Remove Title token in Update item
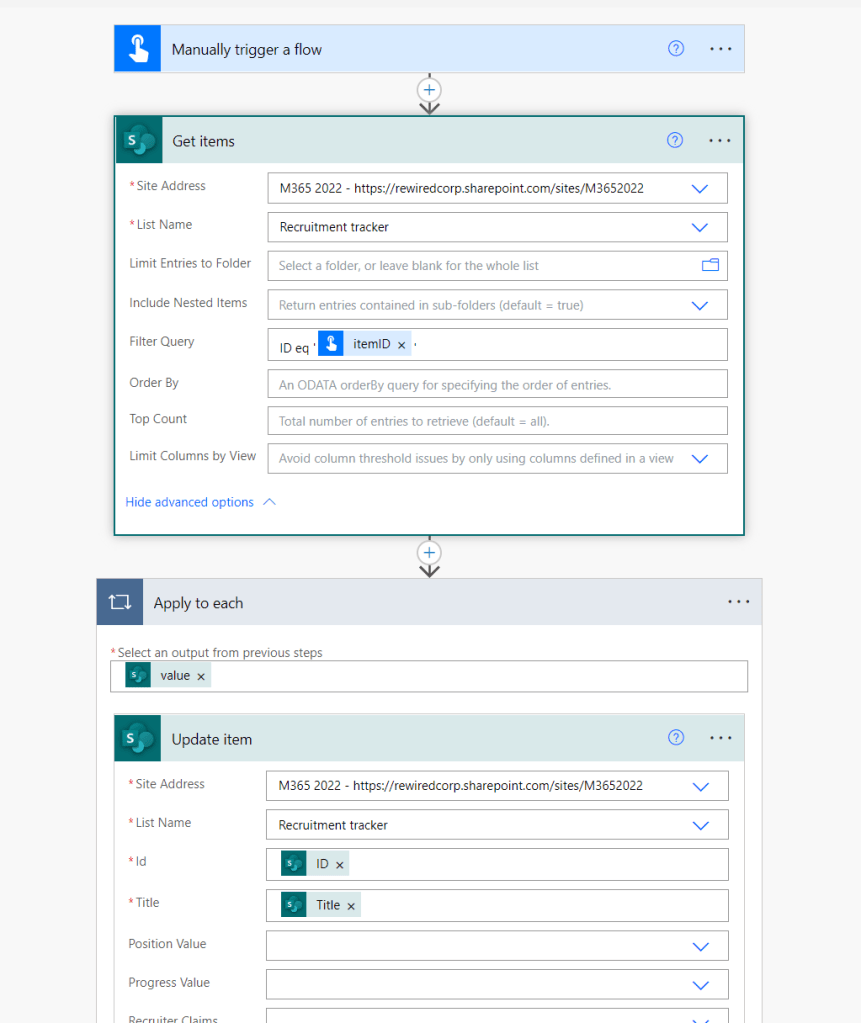The image size is (861, 1023). tap(351, 906)
